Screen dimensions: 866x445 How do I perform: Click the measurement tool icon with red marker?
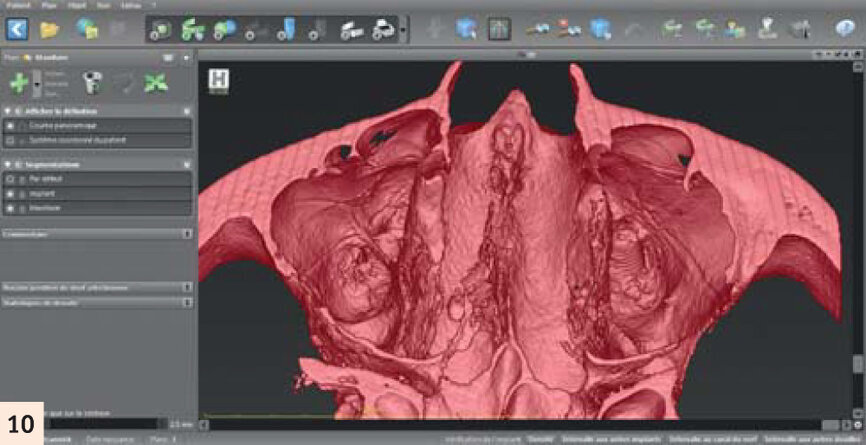[569, 29]
